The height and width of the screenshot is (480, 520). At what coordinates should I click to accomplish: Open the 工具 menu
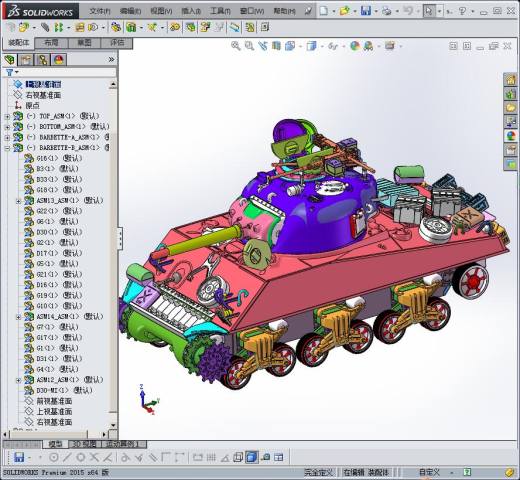pos(220,11)
